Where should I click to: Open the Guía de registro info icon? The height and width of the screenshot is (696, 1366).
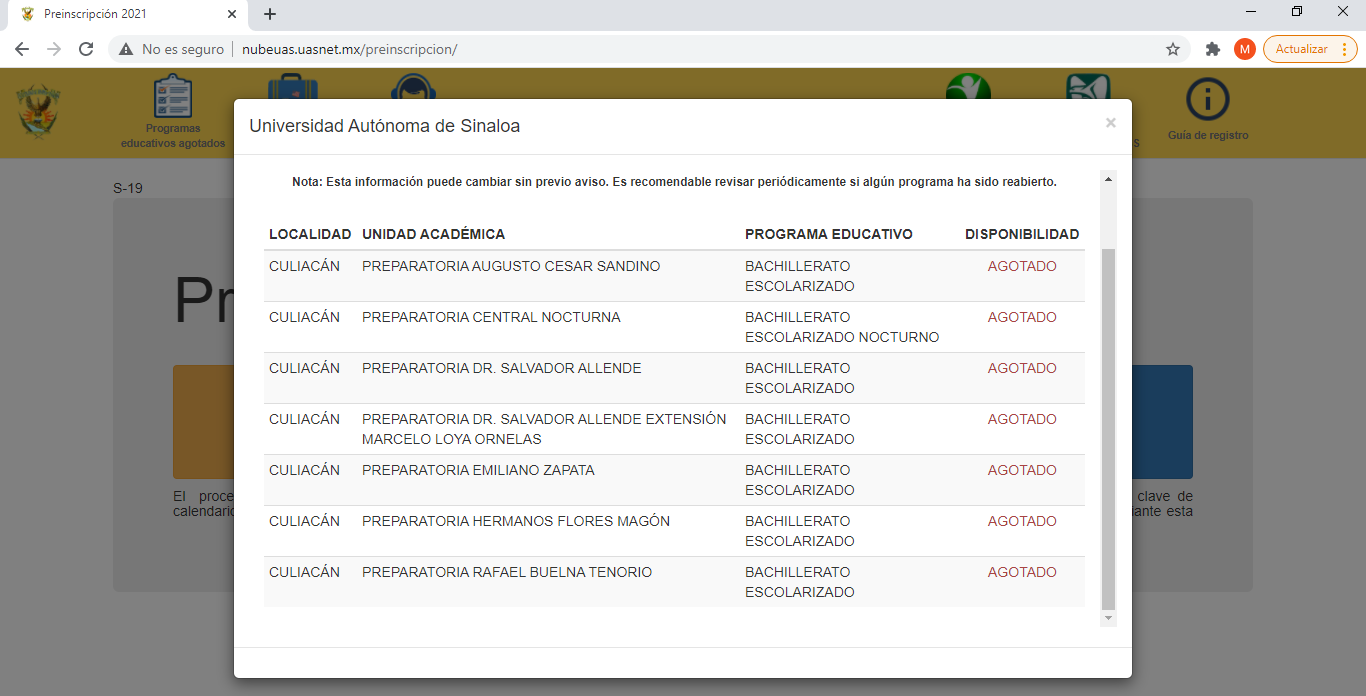coord(1207,99)
